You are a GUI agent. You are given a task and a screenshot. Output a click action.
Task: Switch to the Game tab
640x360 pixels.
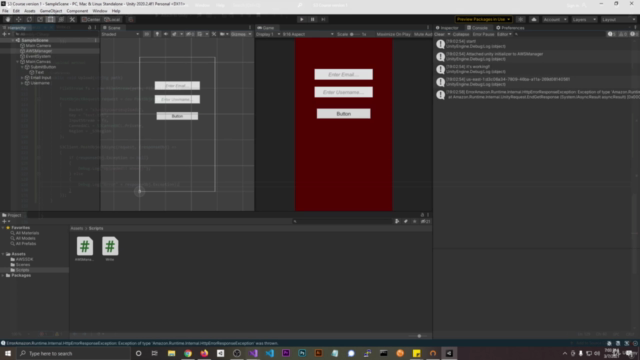coord(266,28)
